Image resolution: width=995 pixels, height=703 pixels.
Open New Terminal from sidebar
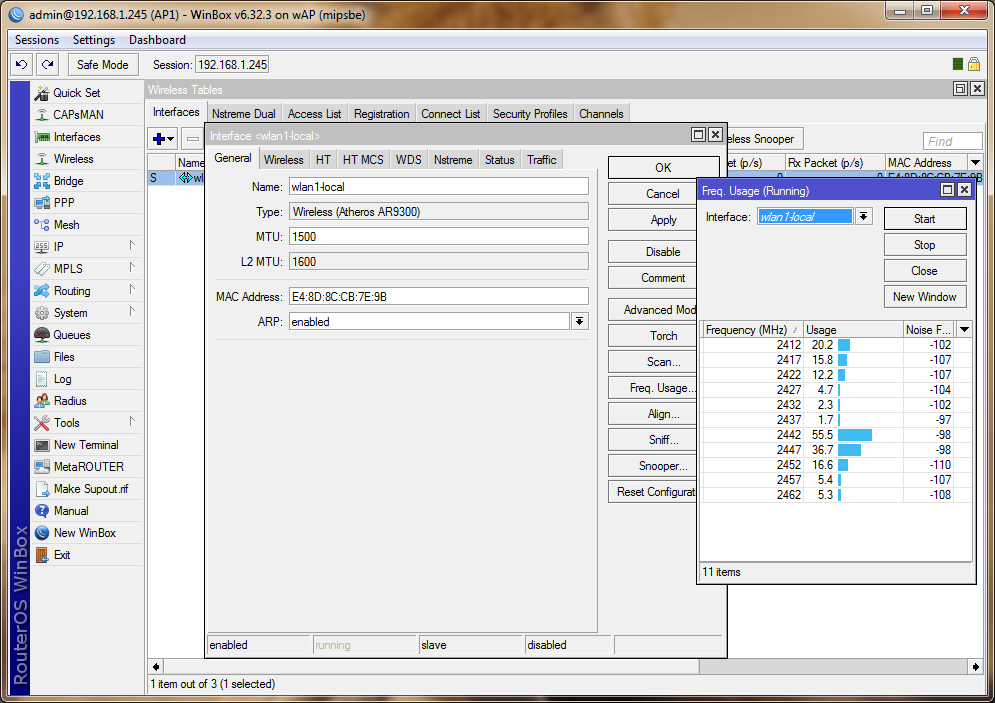point(85,445)
